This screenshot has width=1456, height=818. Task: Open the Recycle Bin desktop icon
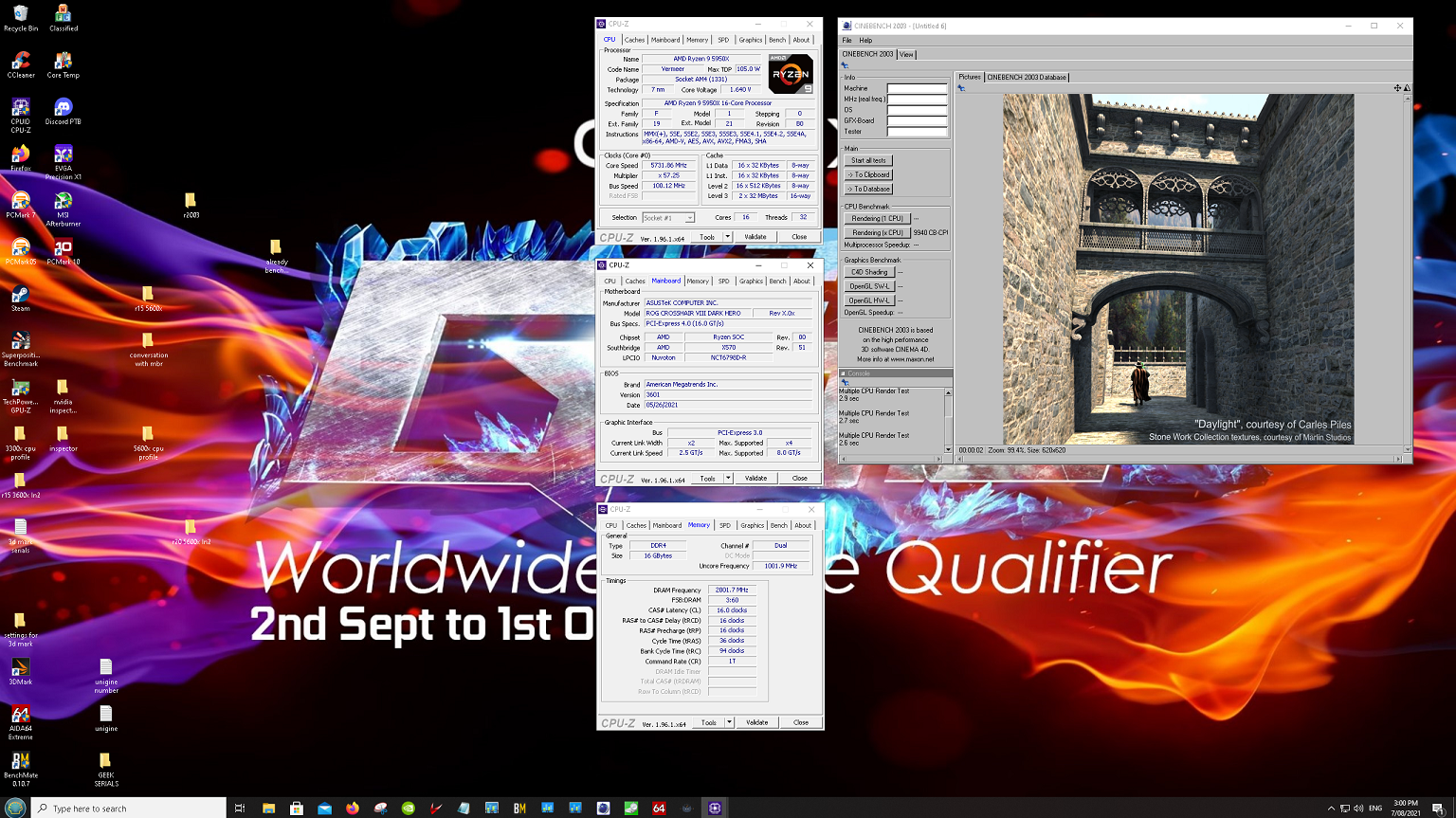click(21, 17)
